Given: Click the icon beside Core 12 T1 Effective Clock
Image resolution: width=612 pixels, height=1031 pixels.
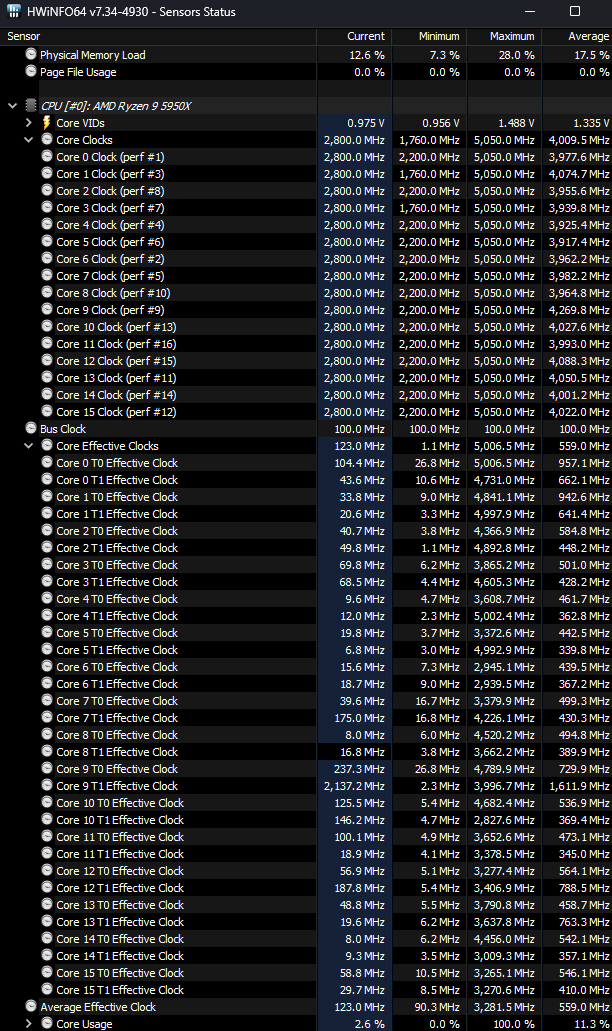Looking at the screenshot, I should coord(47,887).
